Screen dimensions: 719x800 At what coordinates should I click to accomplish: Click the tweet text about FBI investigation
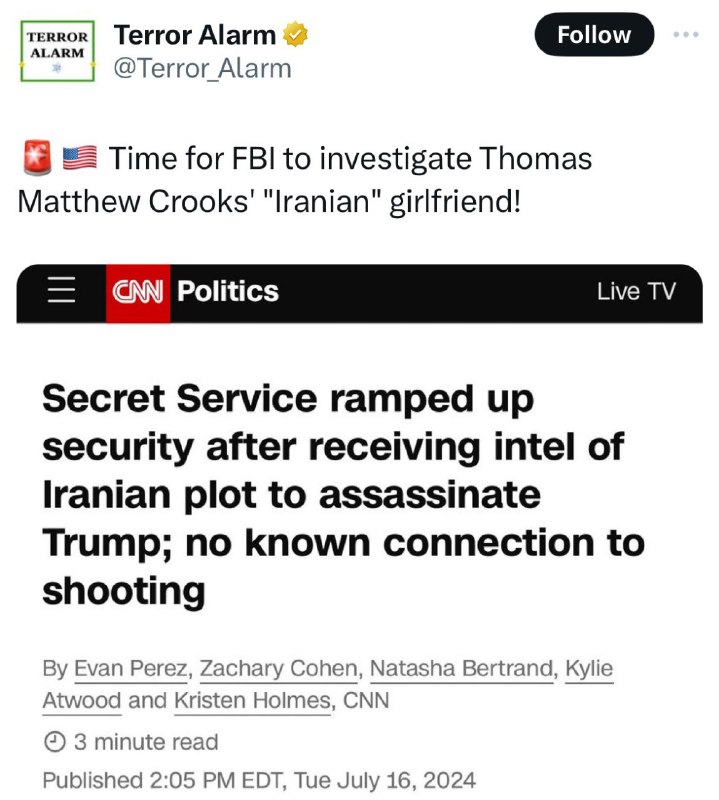pos(305,180)
